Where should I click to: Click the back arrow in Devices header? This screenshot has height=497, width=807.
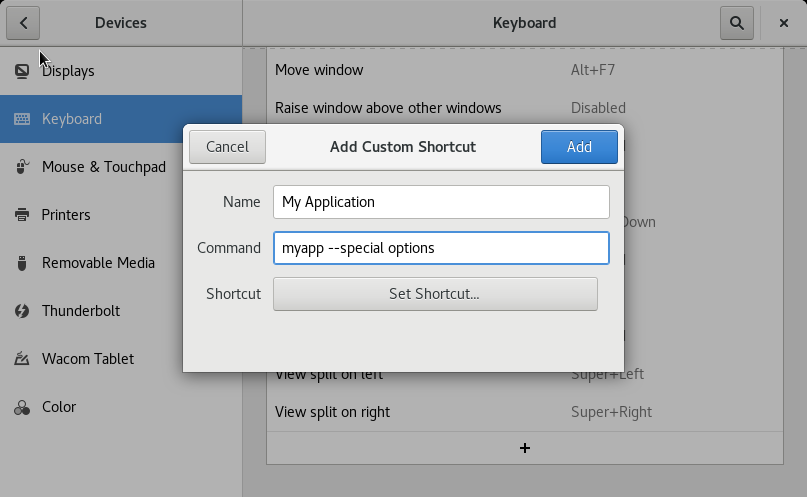click(23, 23)
